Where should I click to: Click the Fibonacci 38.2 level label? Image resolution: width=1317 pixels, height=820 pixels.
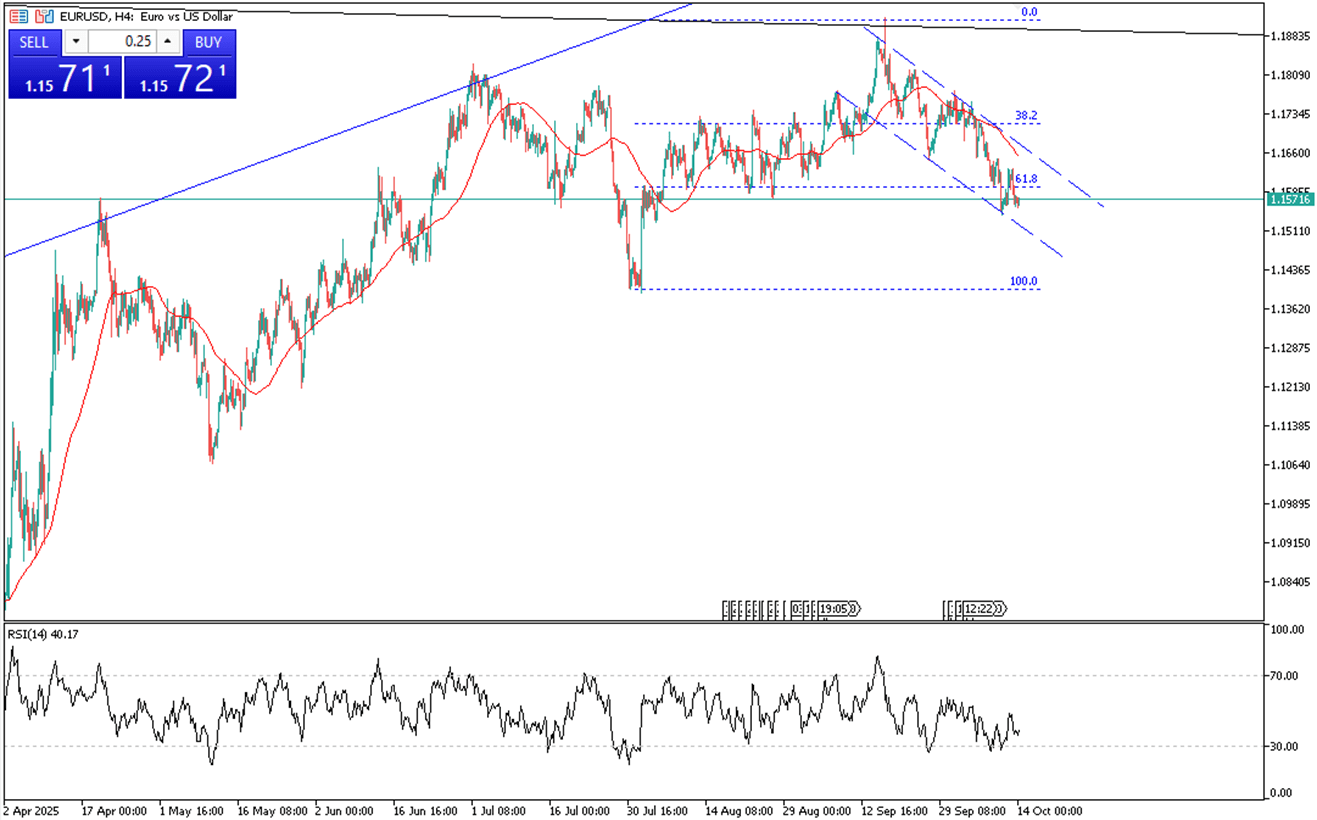click(1026, 116)
